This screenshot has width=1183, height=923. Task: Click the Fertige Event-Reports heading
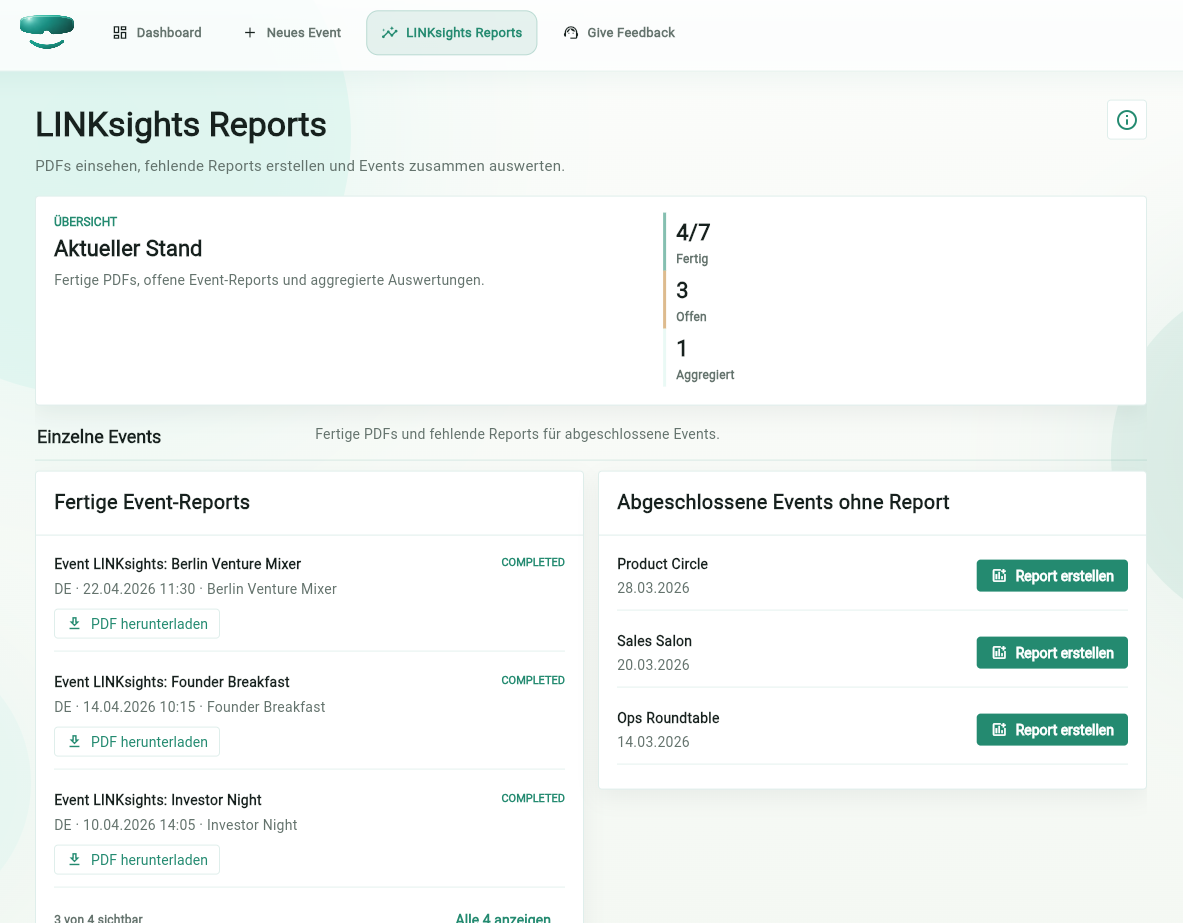(x=152, y=502)
